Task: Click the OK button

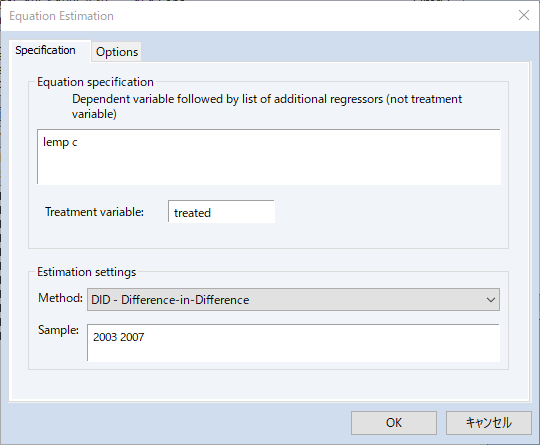Action: click(x=394, y=423)
